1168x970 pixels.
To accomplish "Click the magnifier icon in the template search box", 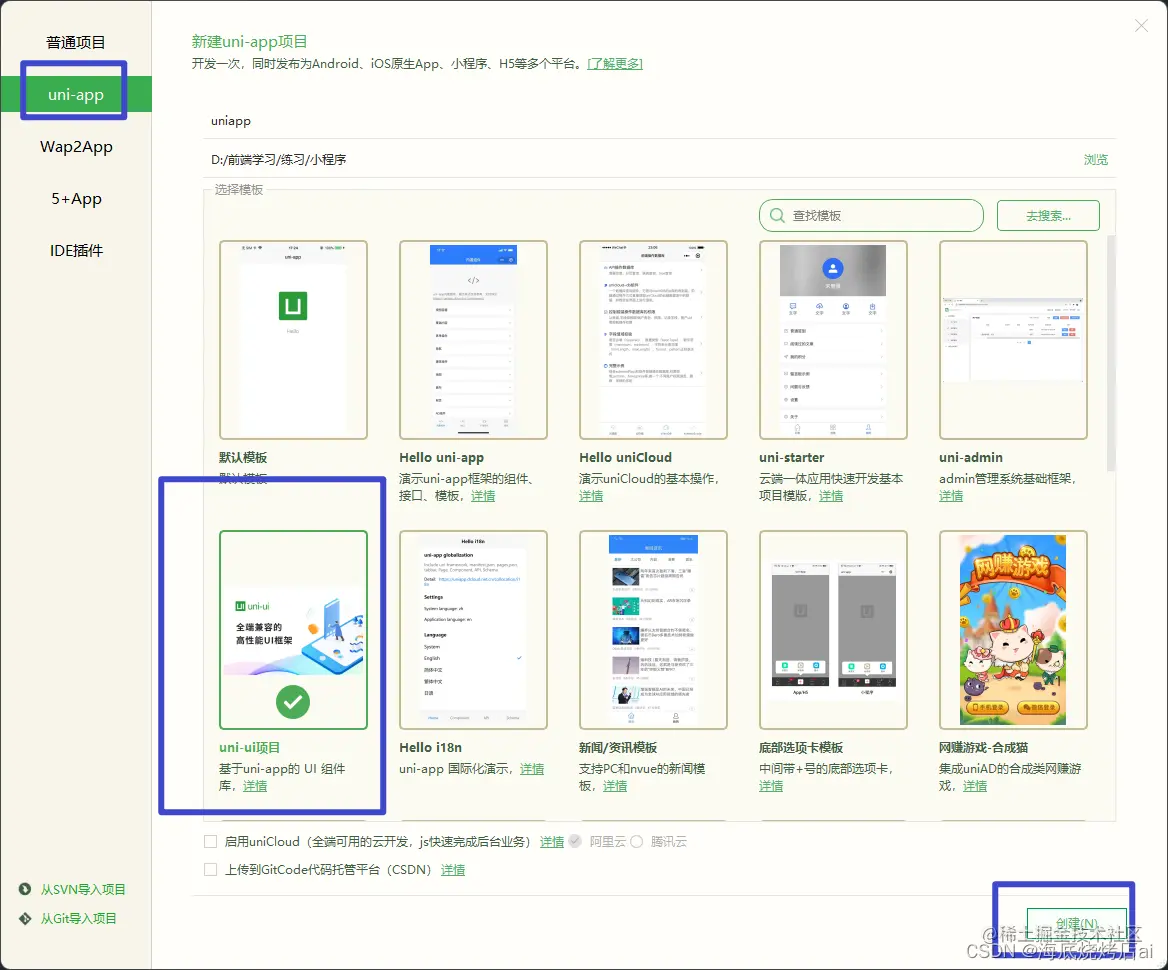I will click(776, 215).
